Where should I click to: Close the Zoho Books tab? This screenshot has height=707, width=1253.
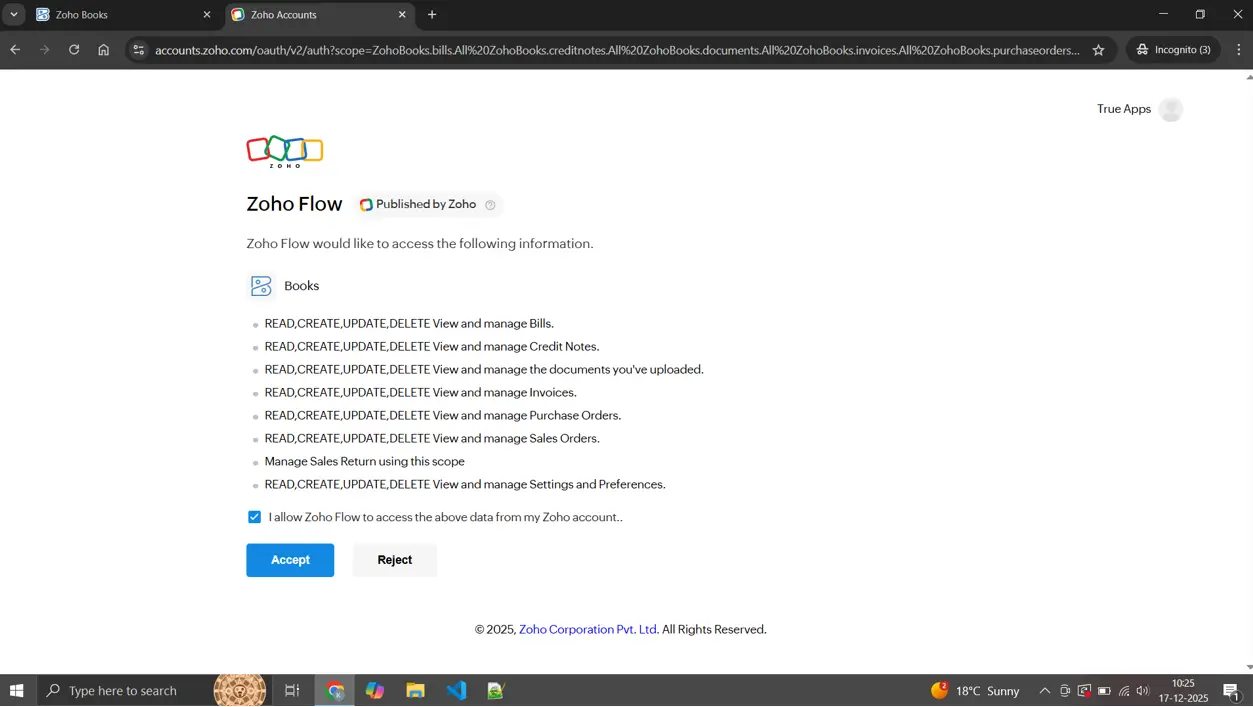[207, 15]
